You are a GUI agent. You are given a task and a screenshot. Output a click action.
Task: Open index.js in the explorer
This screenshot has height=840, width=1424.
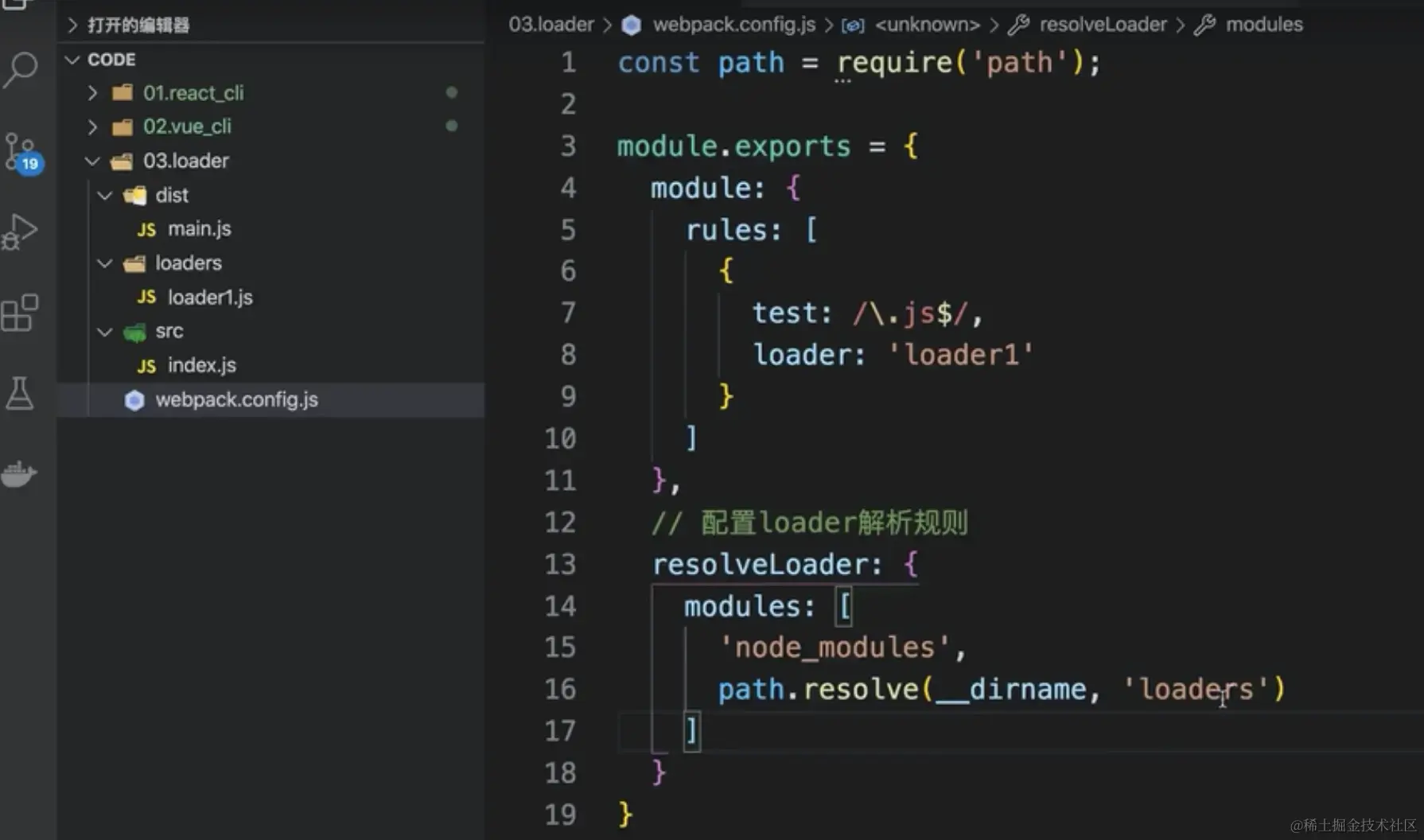(202, 366)
